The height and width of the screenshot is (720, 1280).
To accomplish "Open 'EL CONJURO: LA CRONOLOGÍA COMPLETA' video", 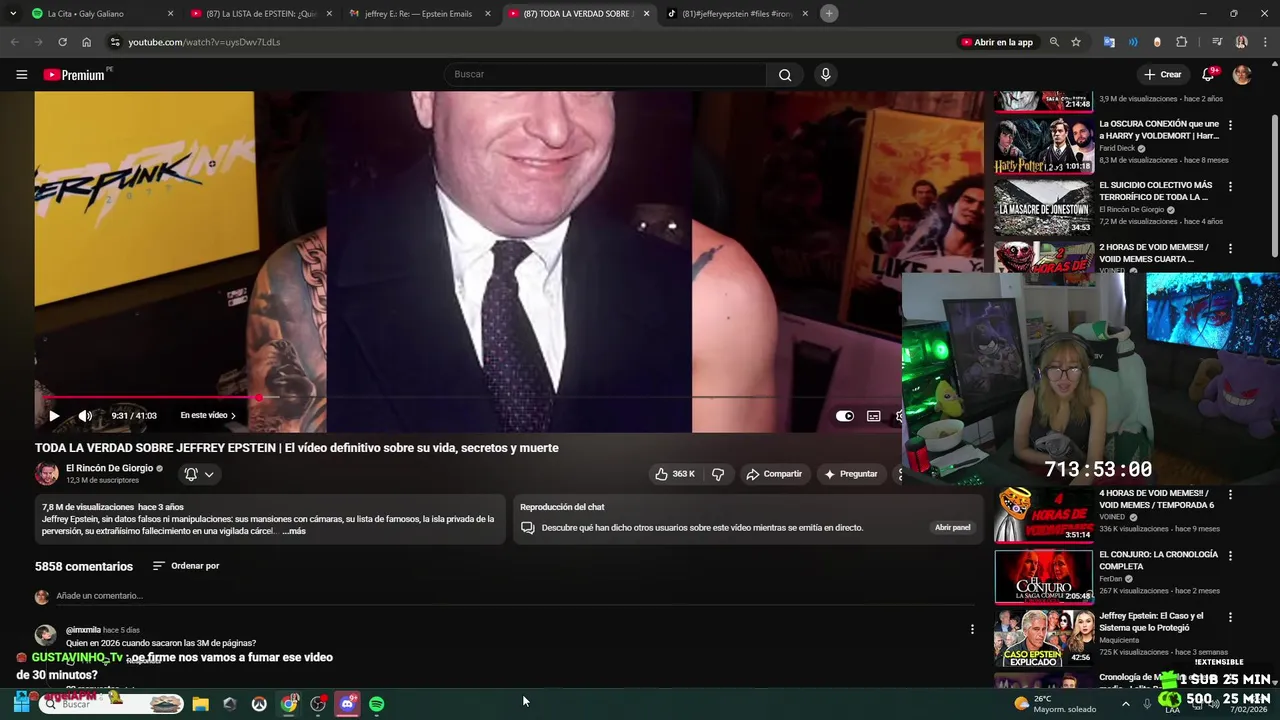I will (1158, 560).
